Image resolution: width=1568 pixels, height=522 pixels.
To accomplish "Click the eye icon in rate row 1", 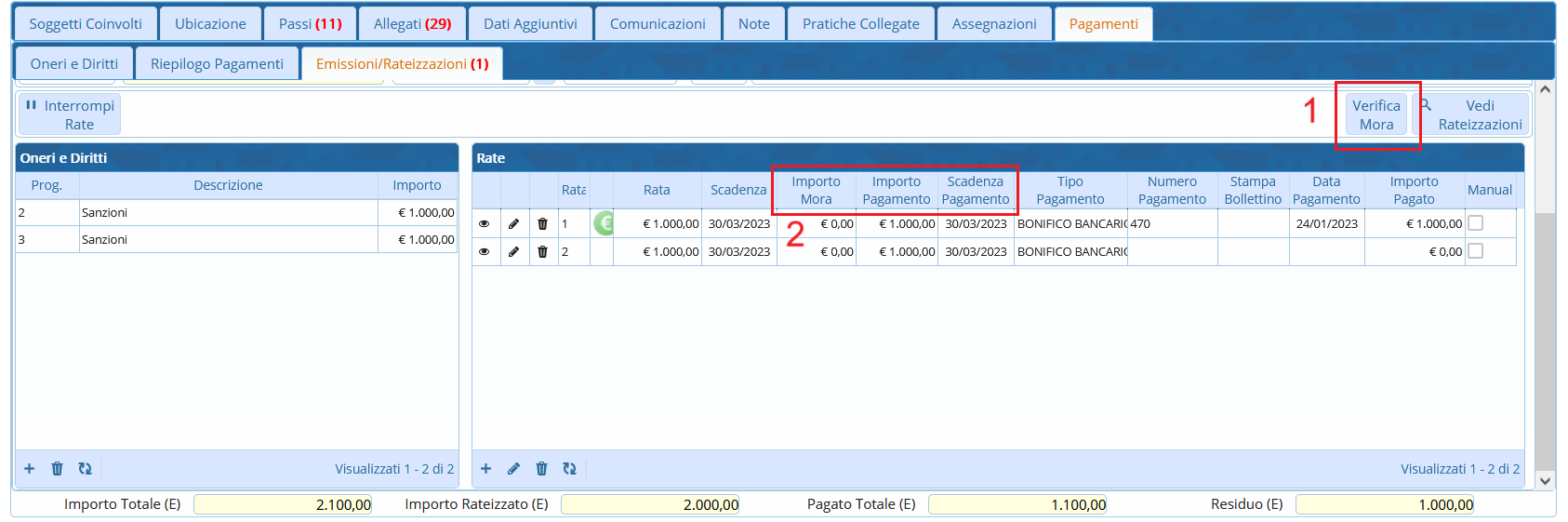I will (485, 223).
